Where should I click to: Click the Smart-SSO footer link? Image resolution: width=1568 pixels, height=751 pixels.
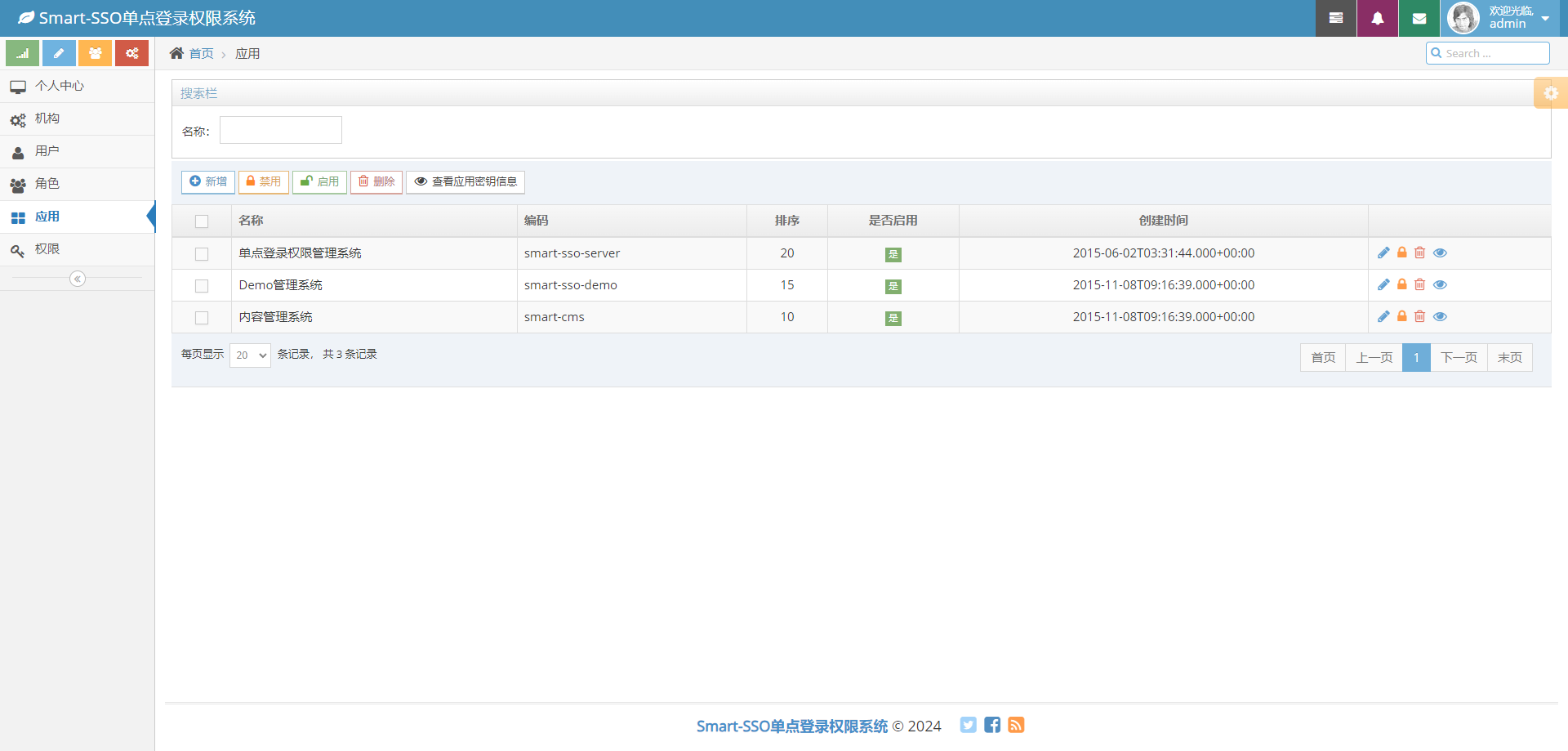791,726
